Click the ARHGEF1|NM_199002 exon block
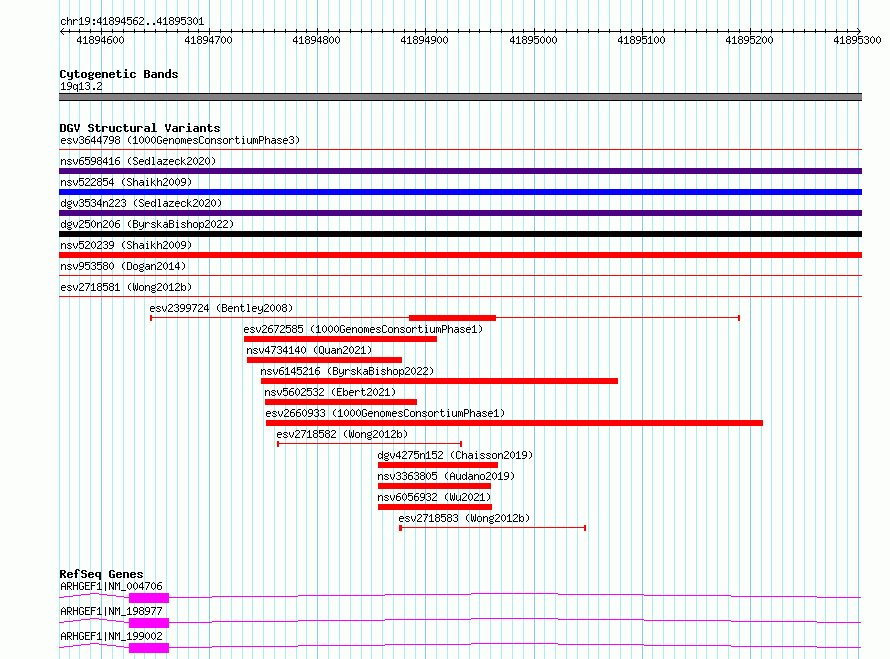The image size is (890, 659). [x=149, y=648]
